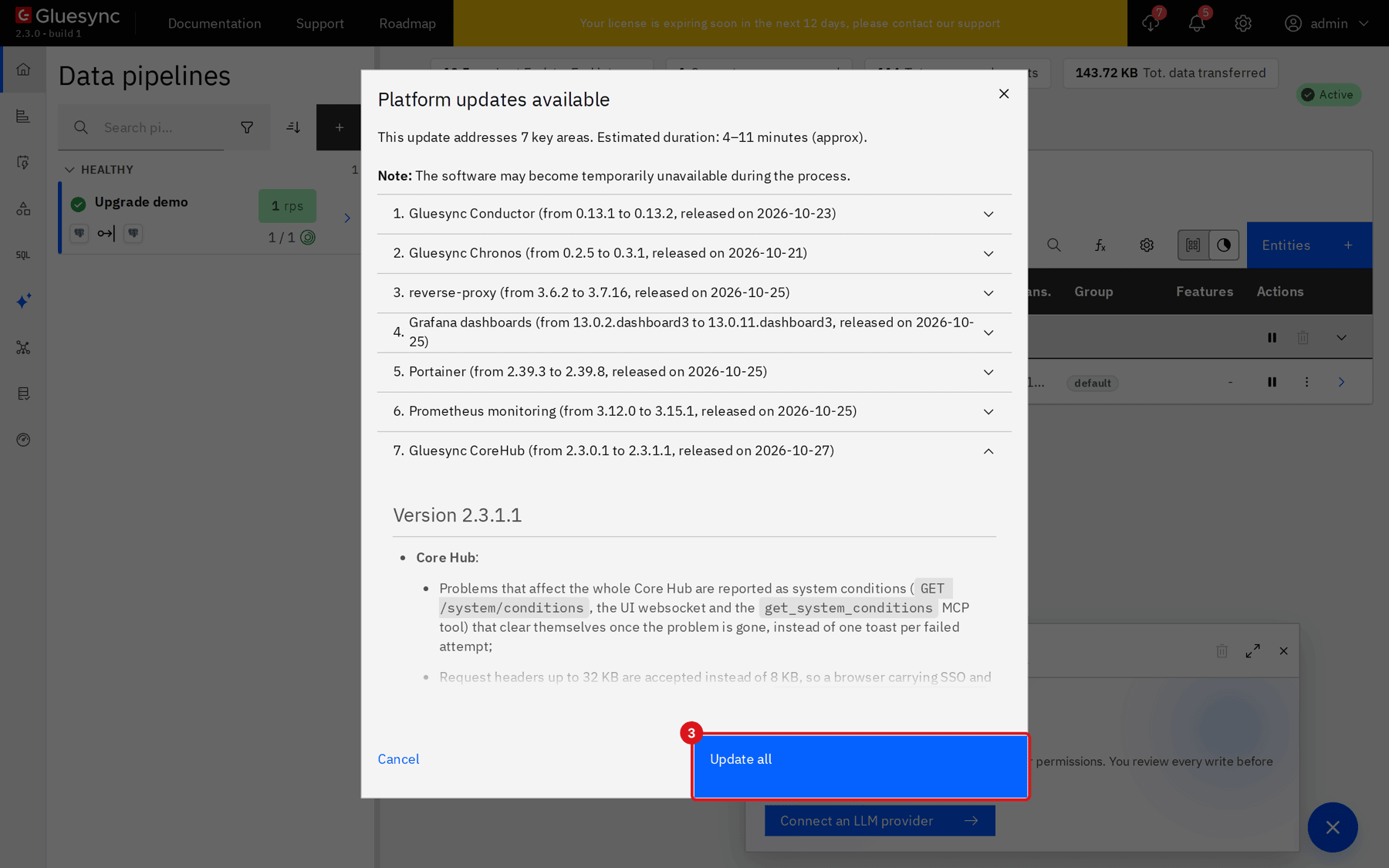The width and height of the screenshot is (1389, 868).
Task: Close the Platform updates dialog
Action: (1004, 93)
